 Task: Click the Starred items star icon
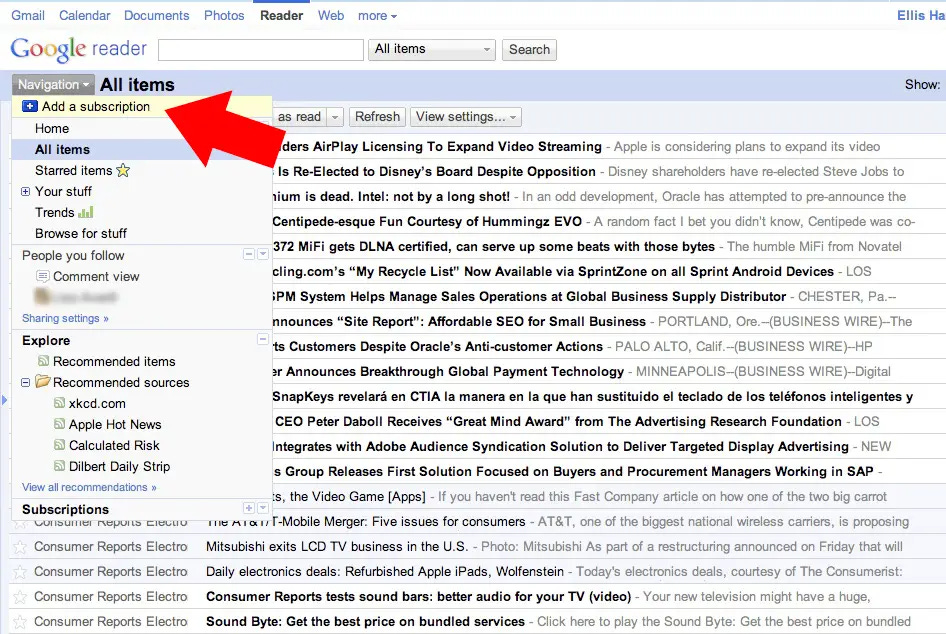coord(123,170)
